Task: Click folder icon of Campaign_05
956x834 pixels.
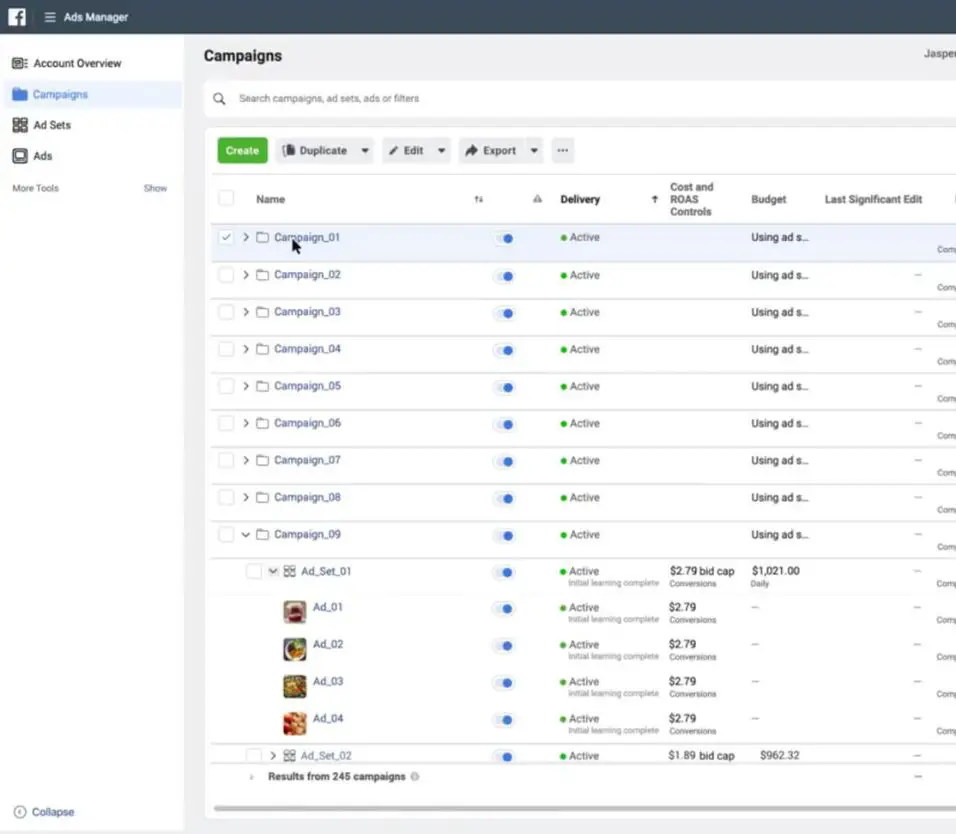Action: point(262,386)
